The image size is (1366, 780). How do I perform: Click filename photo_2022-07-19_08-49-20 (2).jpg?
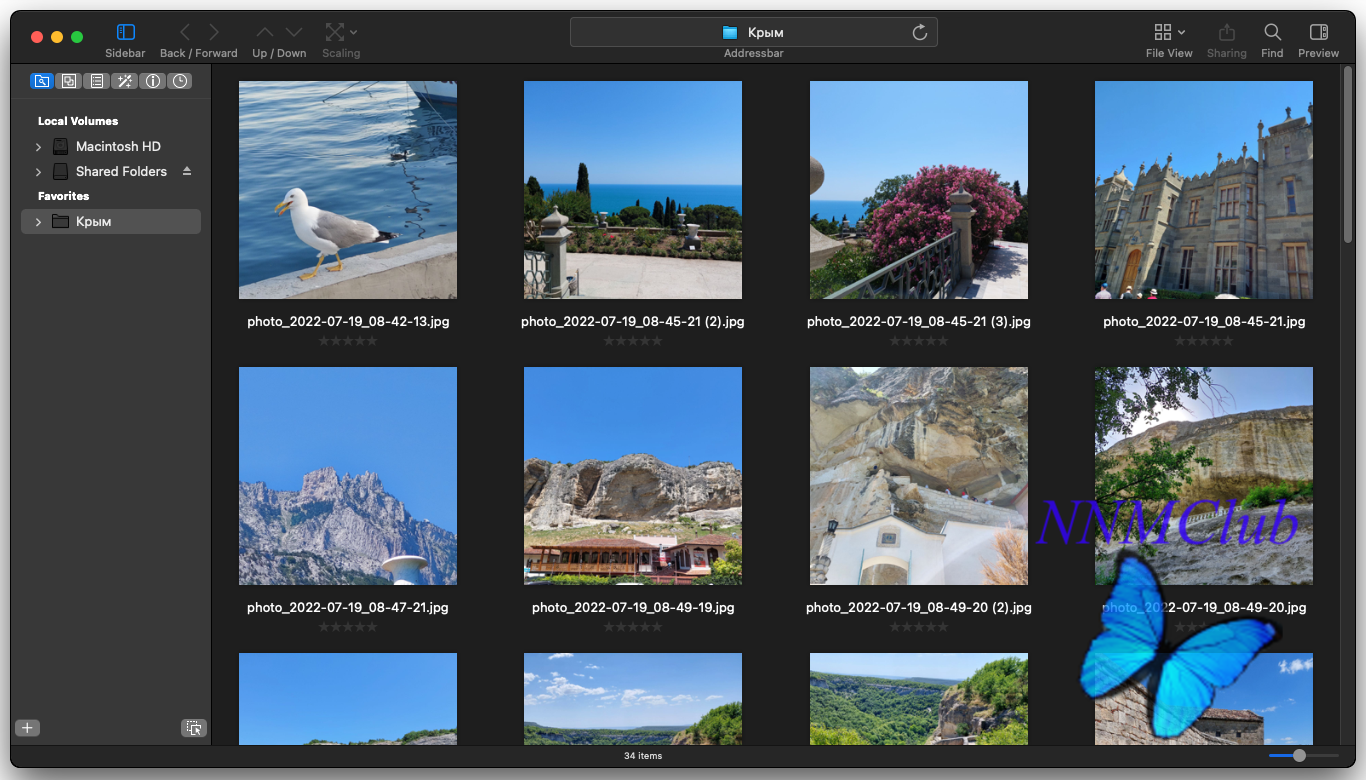tap(919, 607)
